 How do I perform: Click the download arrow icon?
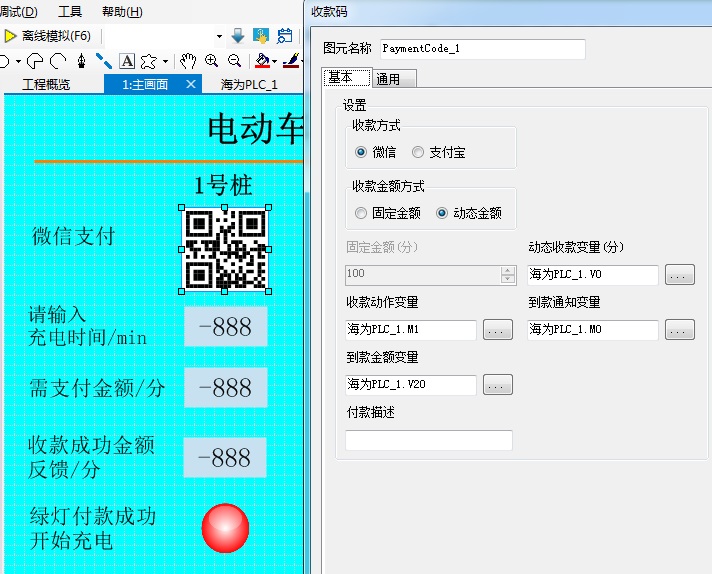(x=238, y=36)
